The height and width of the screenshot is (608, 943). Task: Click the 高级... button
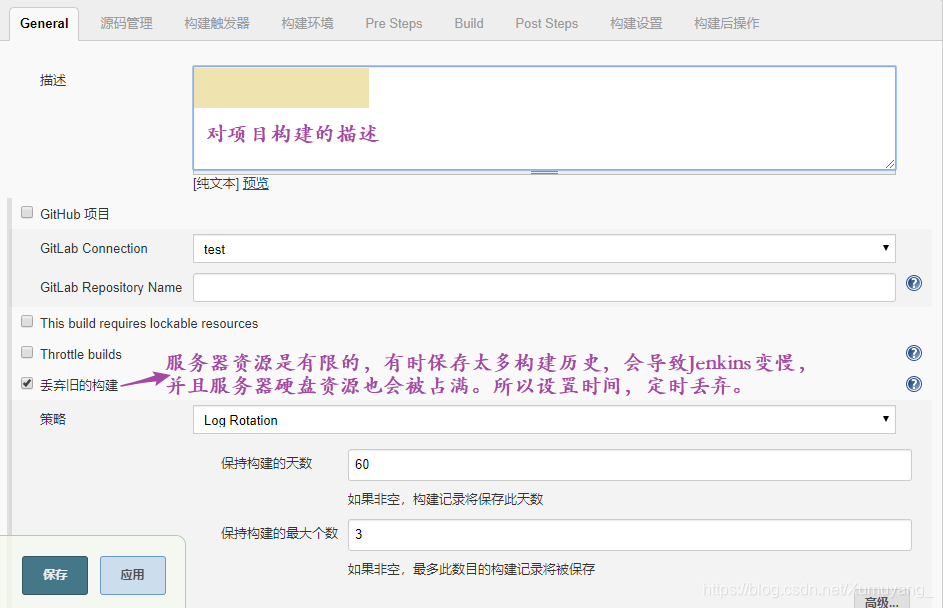click(x=882, y=601)
